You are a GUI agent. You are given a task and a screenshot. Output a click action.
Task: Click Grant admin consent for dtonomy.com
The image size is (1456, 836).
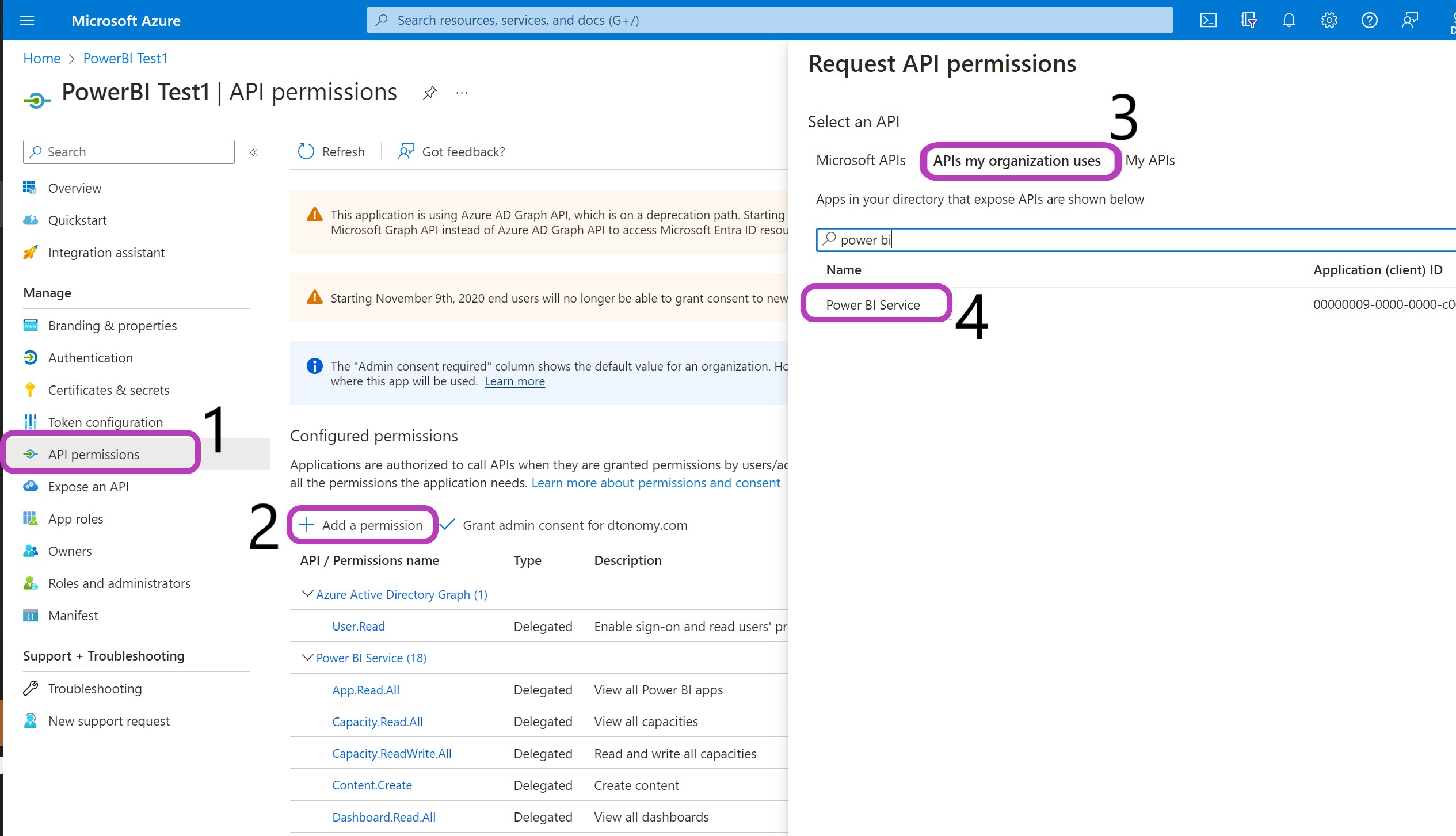point(564,525)
